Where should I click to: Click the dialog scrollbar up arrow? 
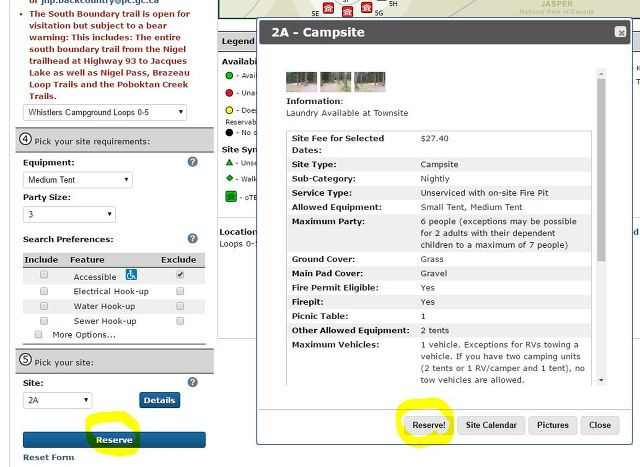(601, 74)
